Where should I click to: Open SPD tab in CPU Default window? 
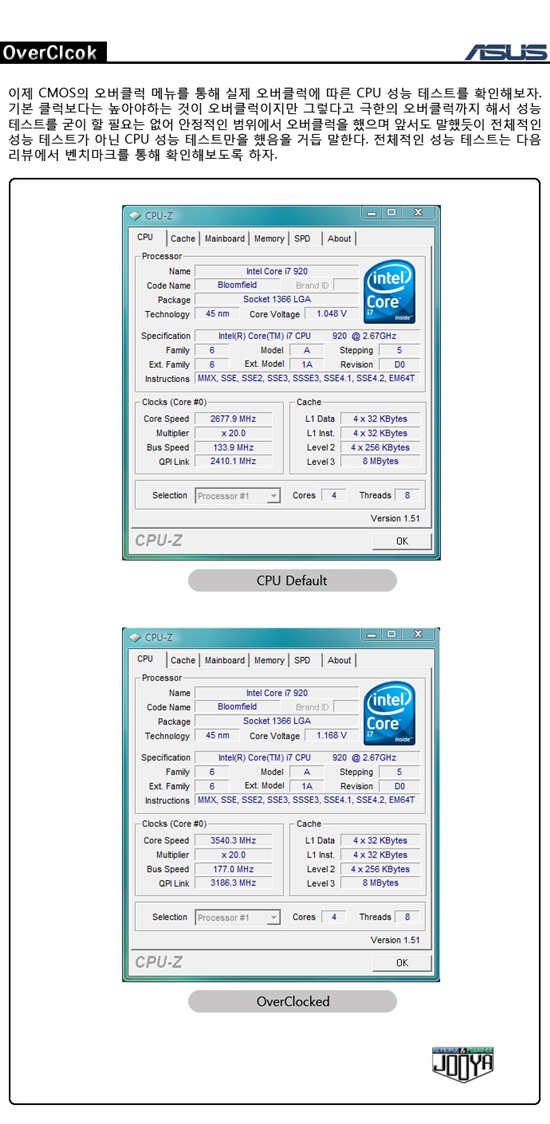point(303,239)
